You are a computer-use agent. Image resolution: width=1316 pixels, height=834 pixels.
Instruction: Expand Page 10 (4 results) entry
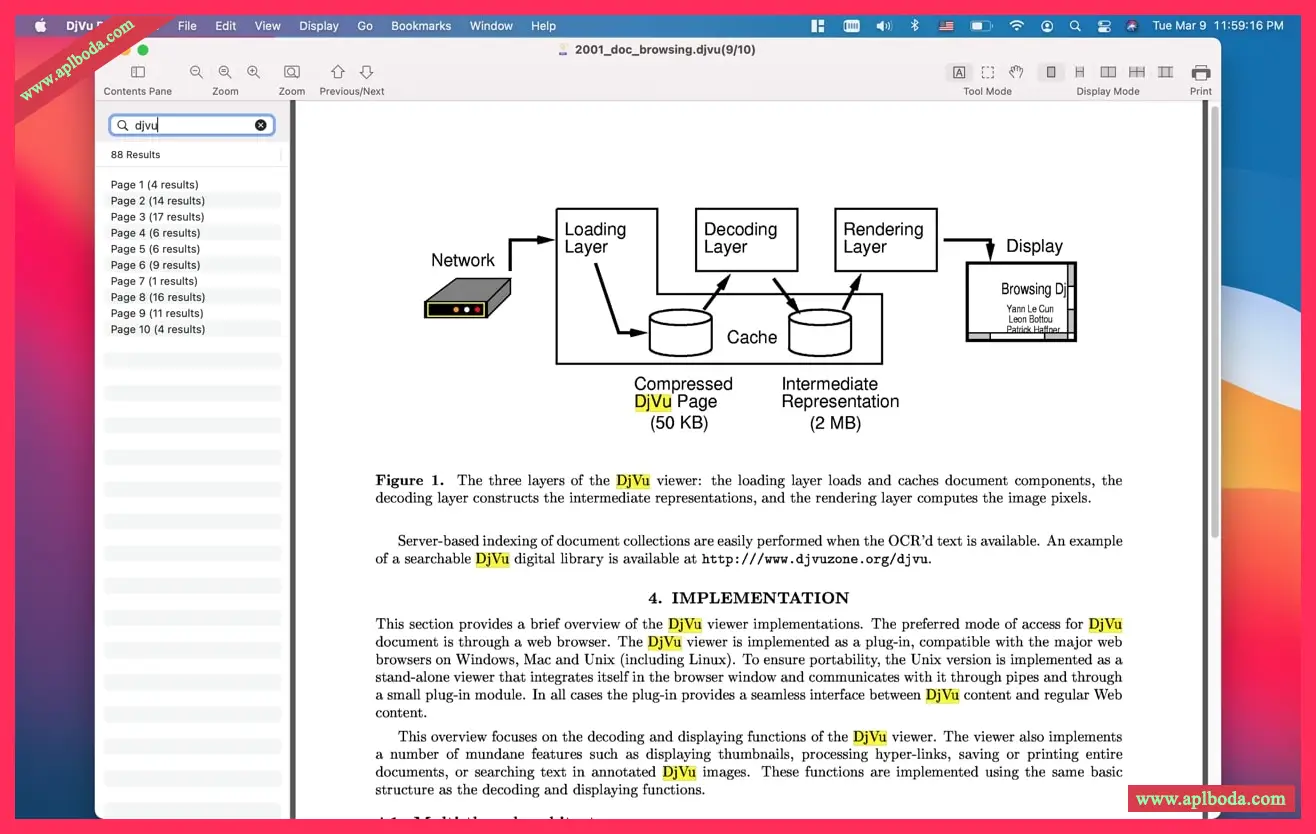[x=157, y=329]
